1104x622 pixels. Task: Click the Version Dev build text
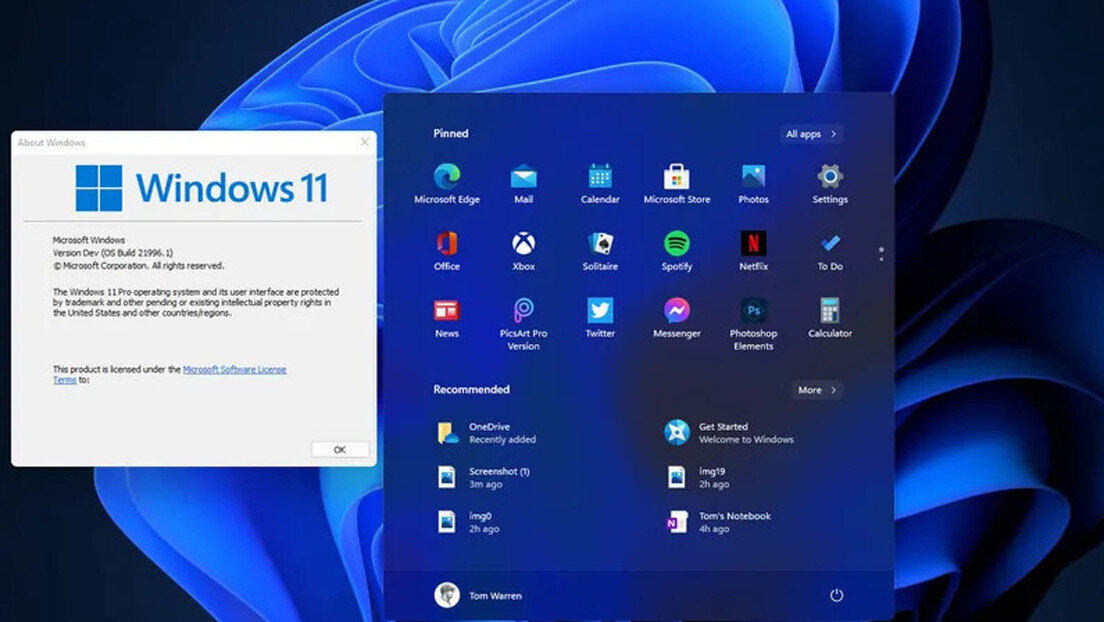pos(113,253)
